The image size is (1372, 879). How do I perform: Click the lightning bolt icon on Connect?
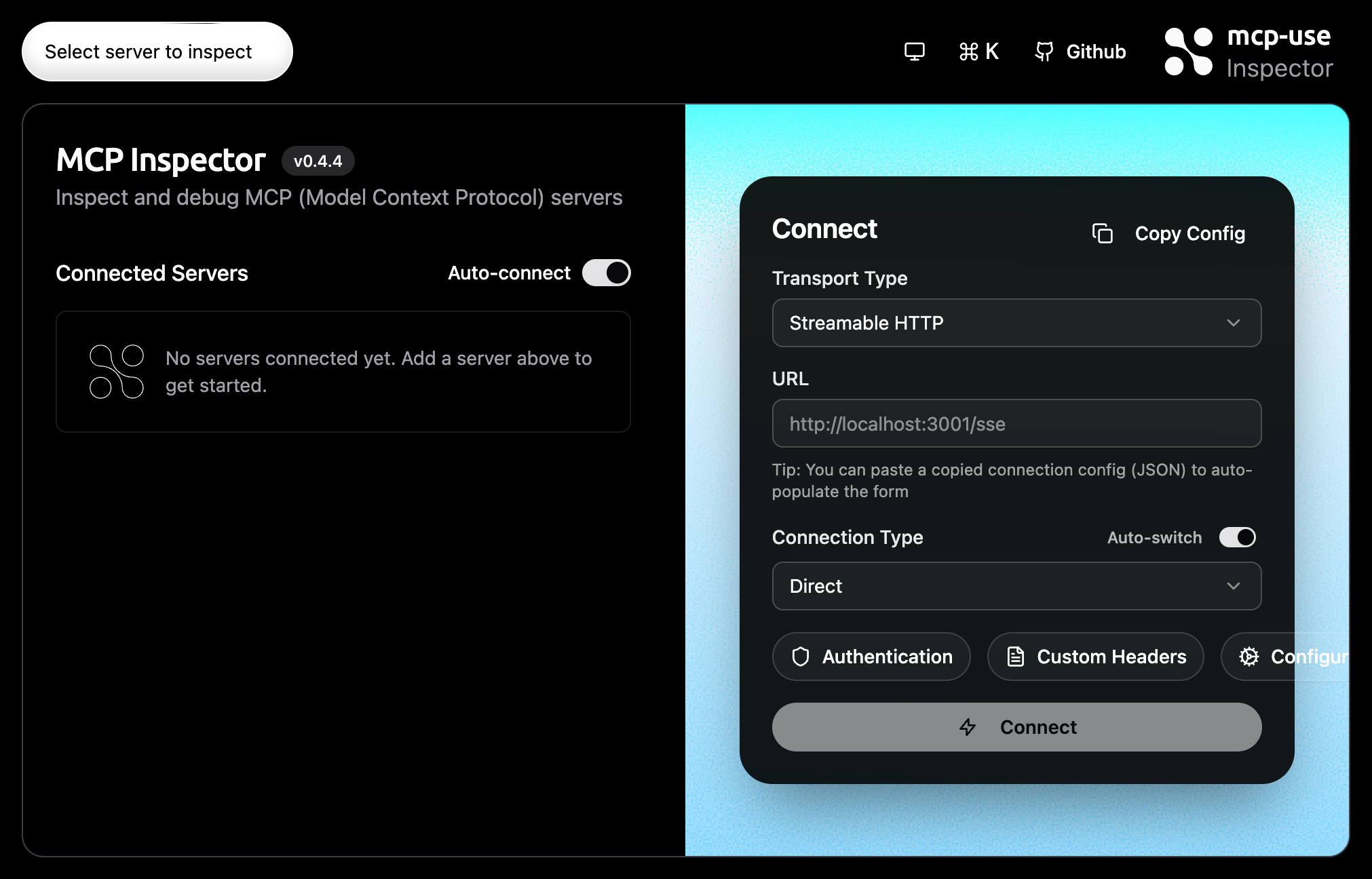tap(968, 727)
